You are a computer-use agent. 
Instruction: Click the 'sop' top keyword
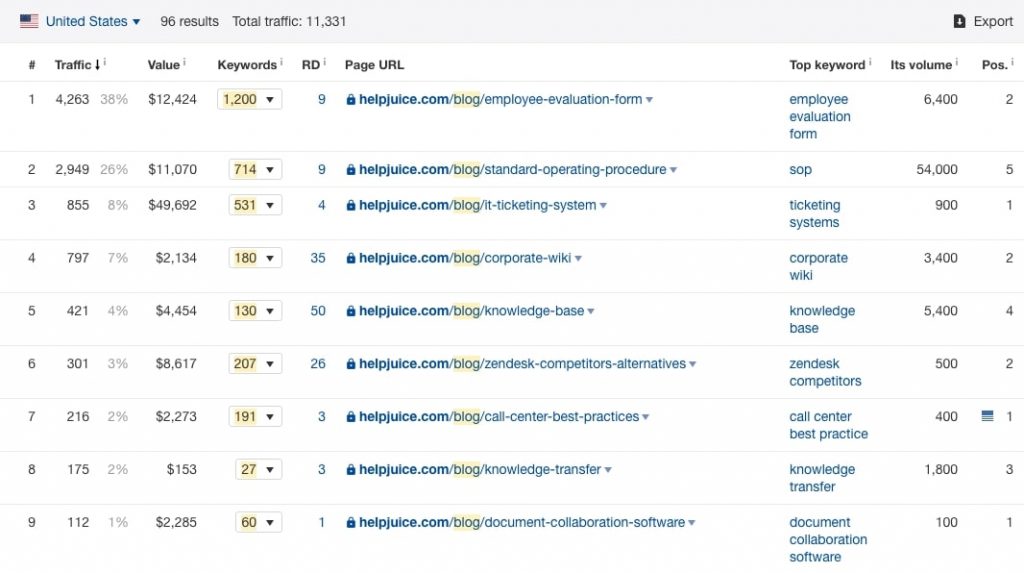(800, 169)
